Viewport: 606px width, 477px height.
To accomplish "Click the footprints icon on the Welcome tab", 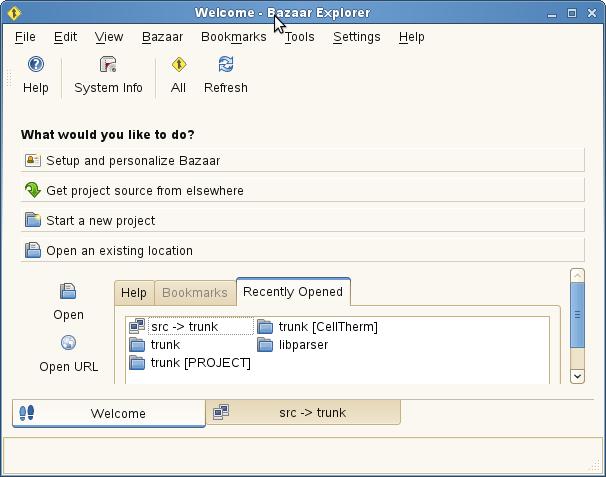I will tap(27, 413).
